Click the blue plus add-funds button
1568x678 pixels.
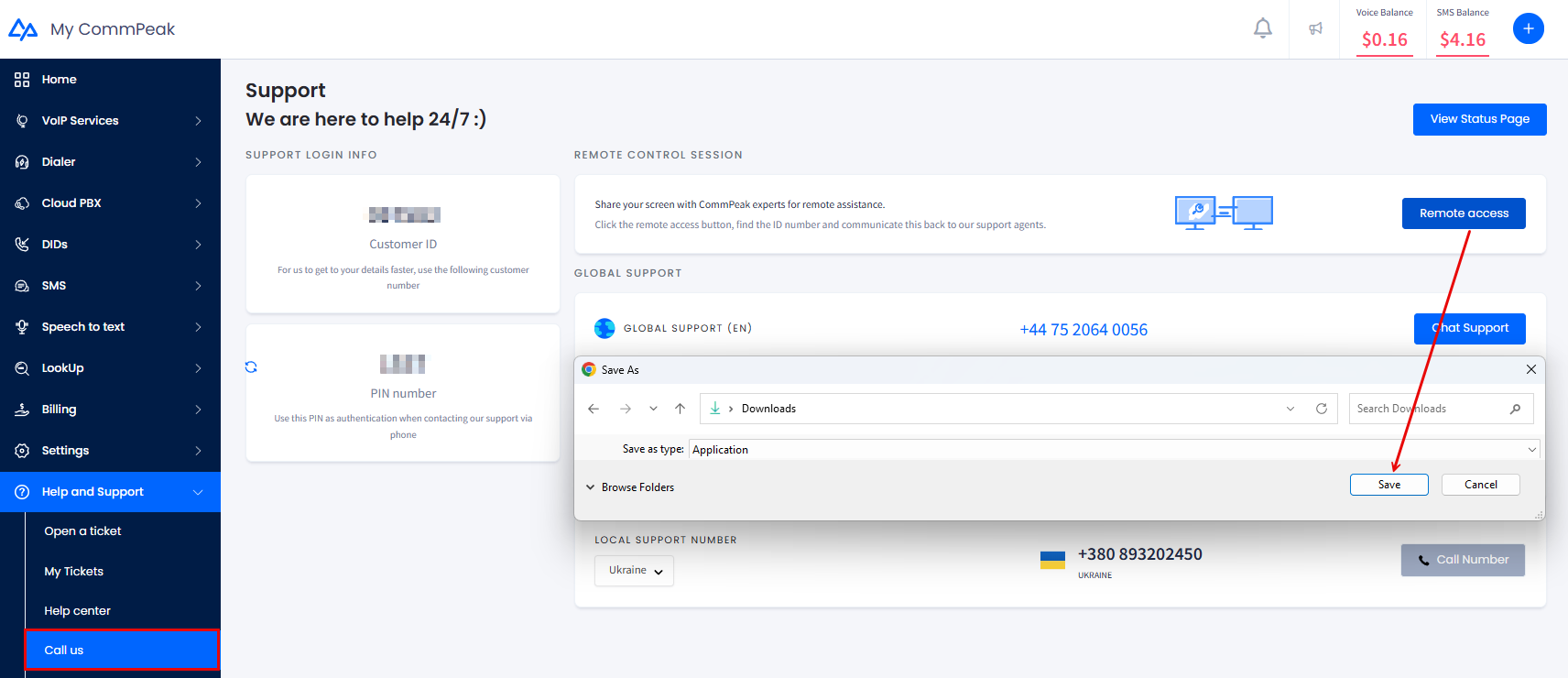pyautogui.click(x=1529, y=28)
